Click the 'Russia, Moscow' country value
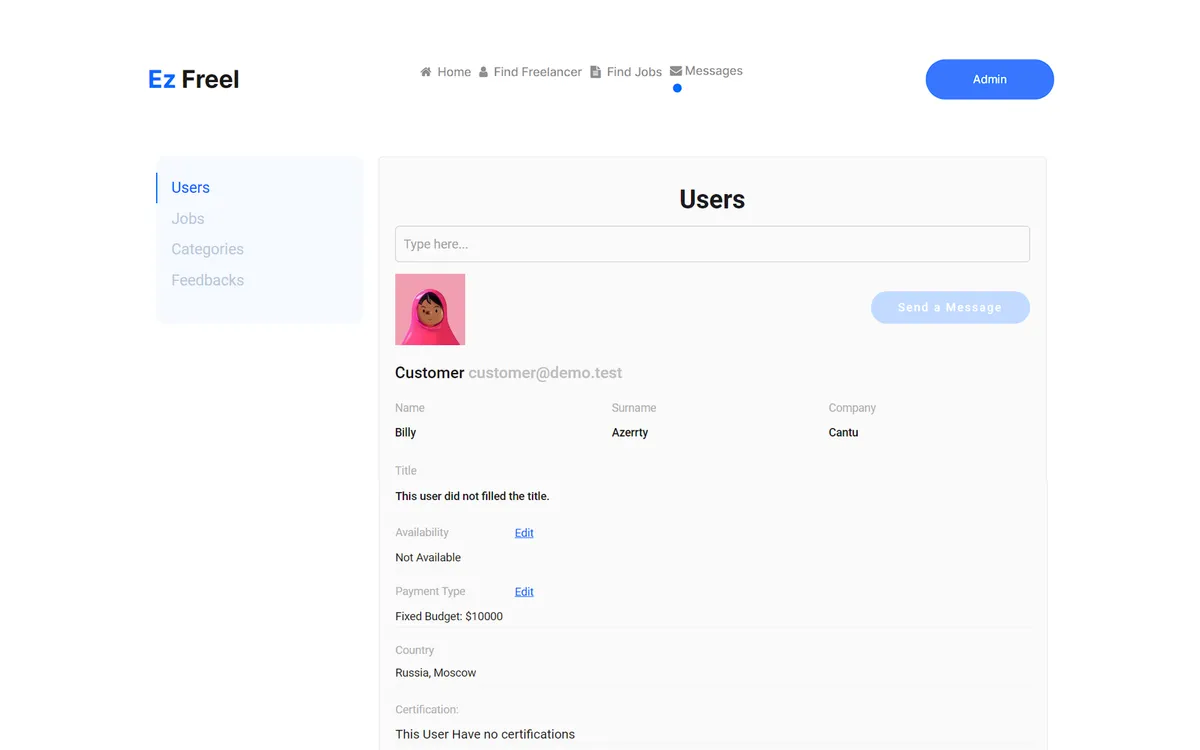Screen dimensions: 1200x750 [x=435, y=673]
